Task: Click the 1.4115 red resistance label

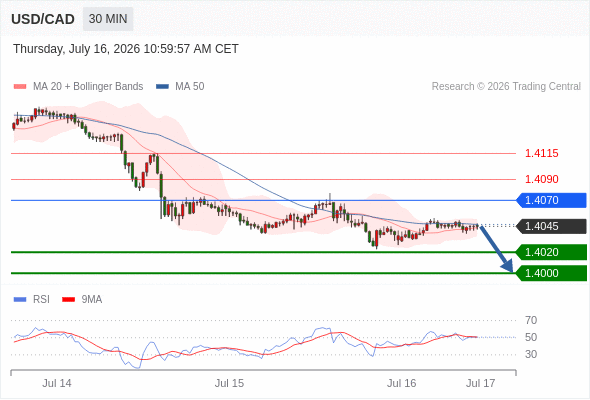Action: 541,154
